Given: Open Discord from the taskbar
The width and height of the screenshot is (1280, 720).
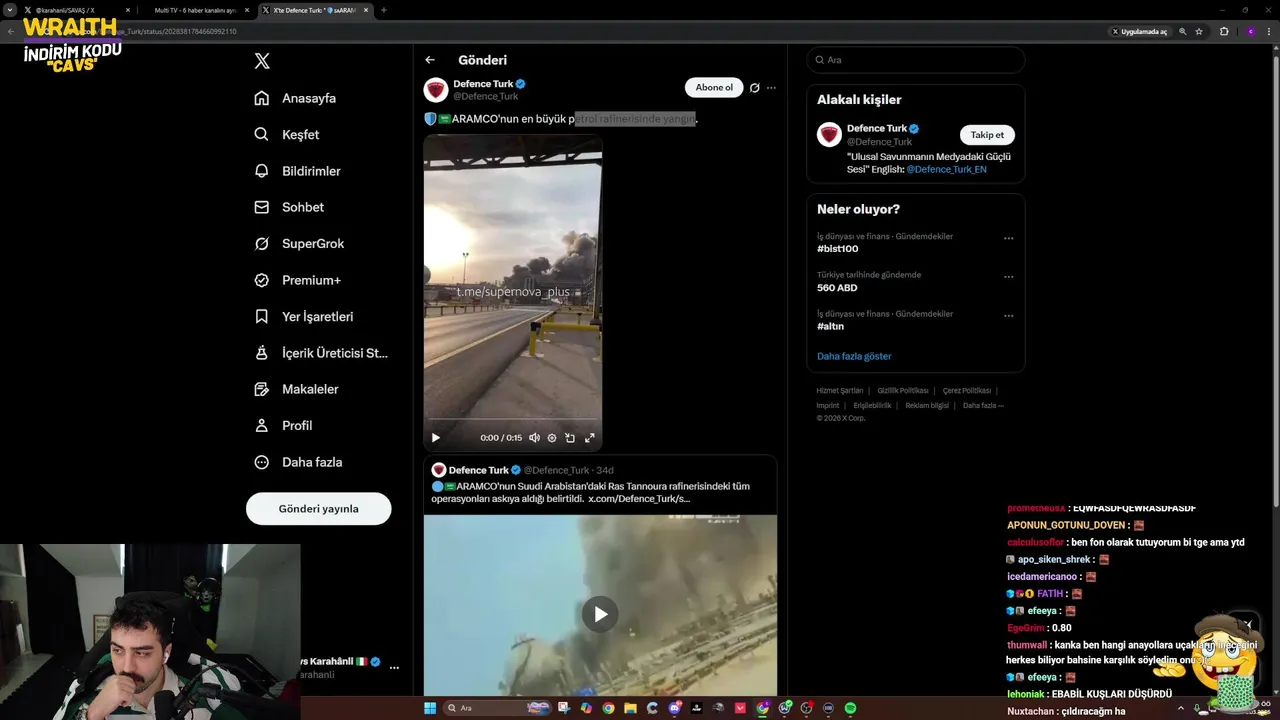Looking at the screenshot, I should (x=675, y=708).
